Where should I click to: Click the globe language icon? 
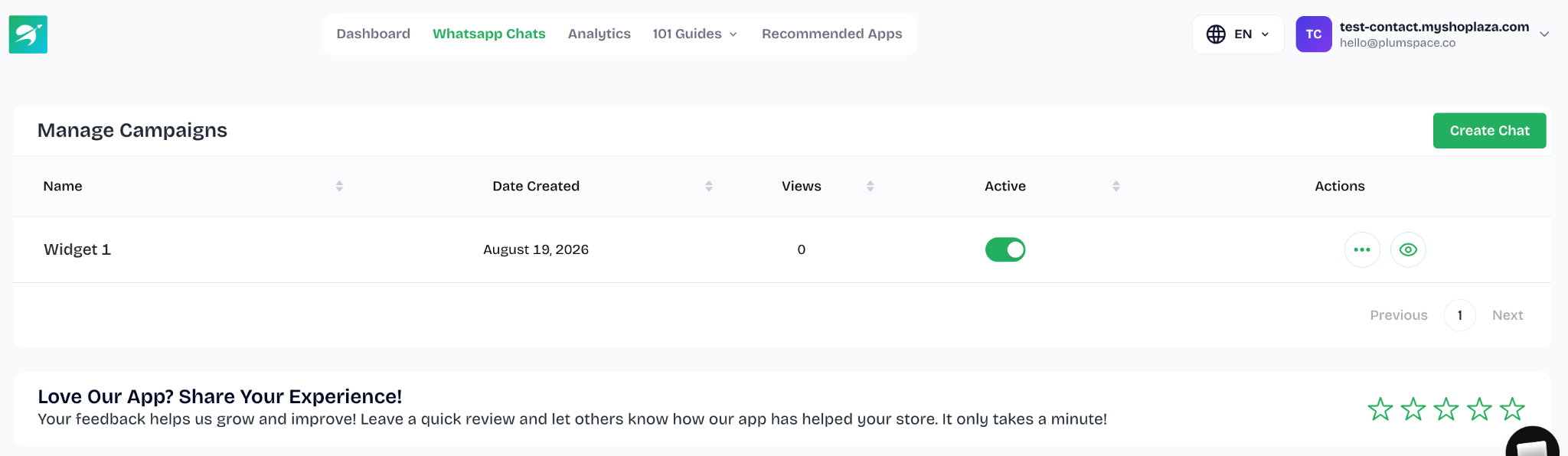pyautogui.click(x=1216, y=34)
